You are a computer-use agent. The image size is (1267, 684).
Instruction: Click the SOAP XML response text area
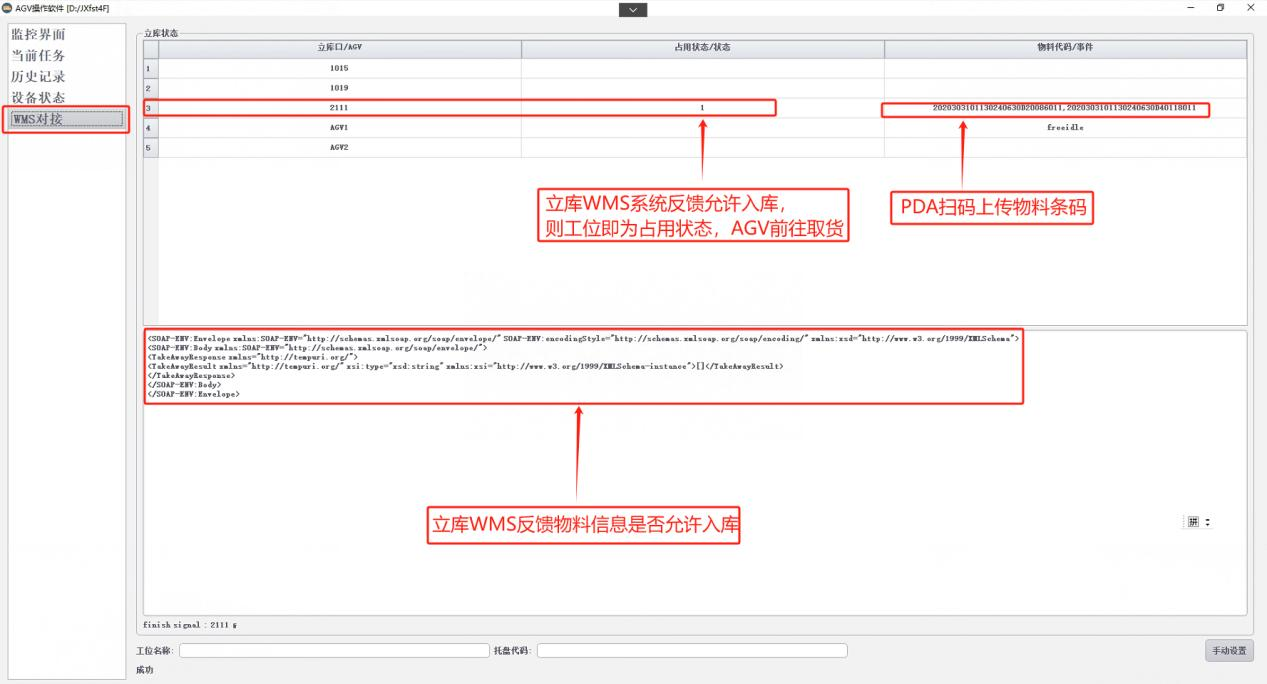click(695, 472)
